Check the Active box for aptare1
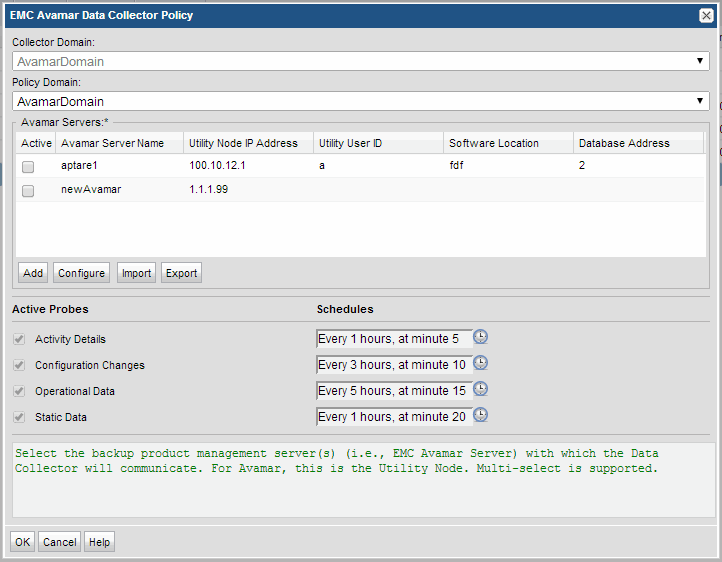Screen dimensions: 722x562 coord(28,166)
